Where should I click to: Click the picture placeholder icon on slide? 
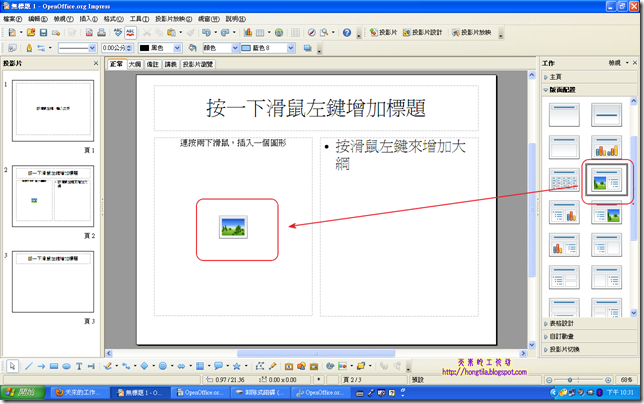point(233,227)
